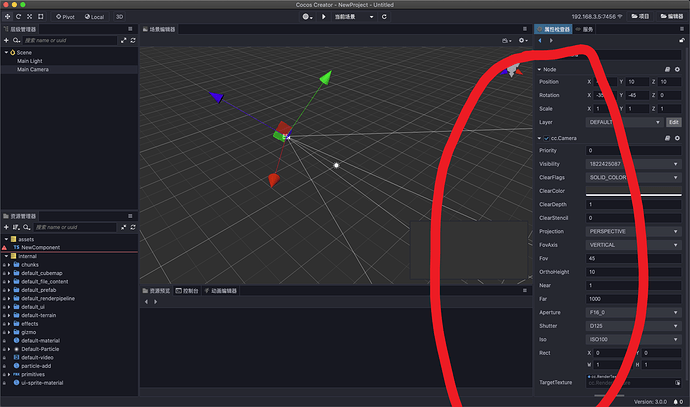Select the Rect transform tool
This screenshot has width=690, height=407.
40,16
